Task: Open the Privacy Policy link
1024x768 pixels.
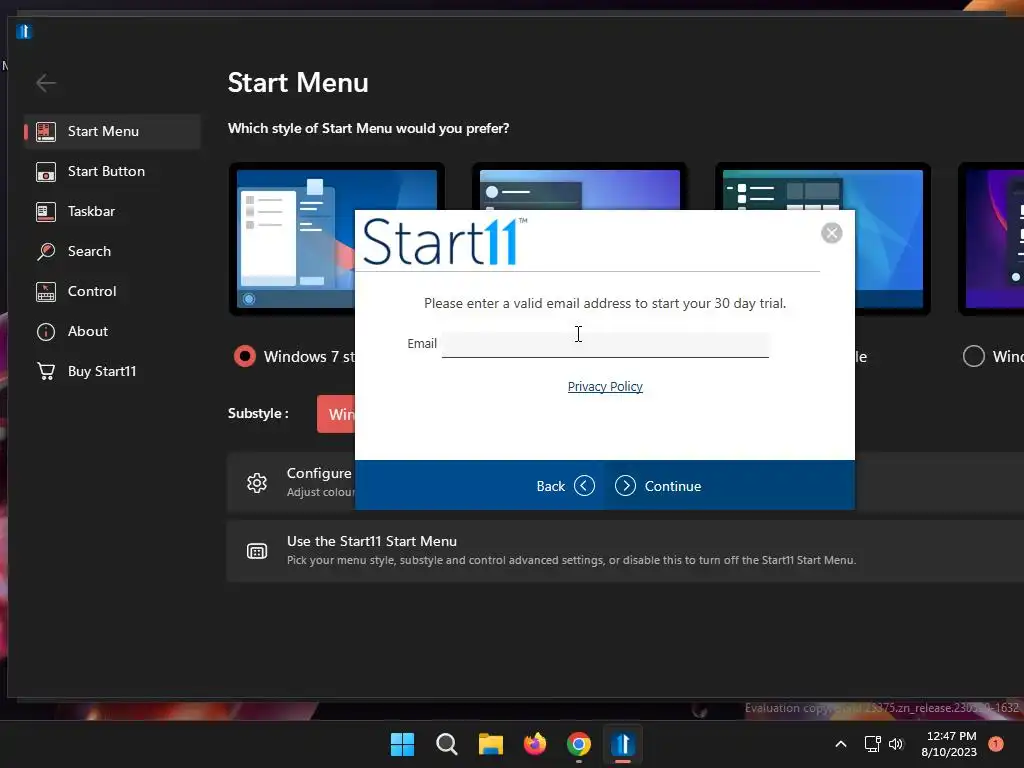Action: point(605,387)
